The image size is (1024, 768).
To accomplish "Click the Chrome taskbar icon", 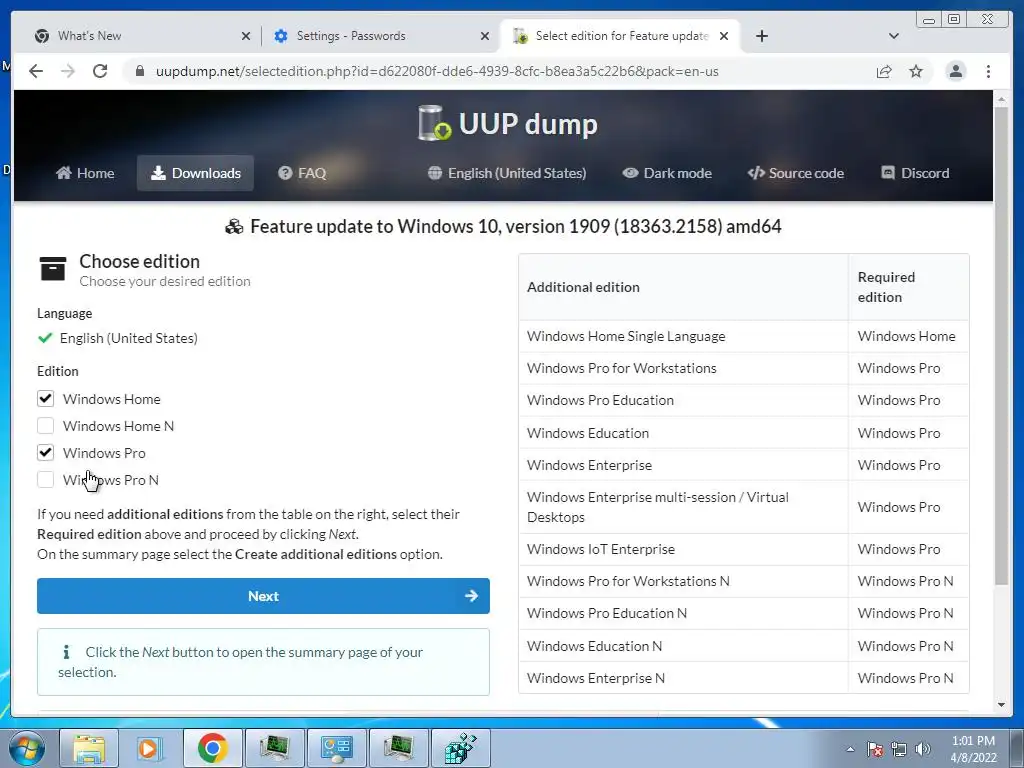I will (x=212, y=748).
